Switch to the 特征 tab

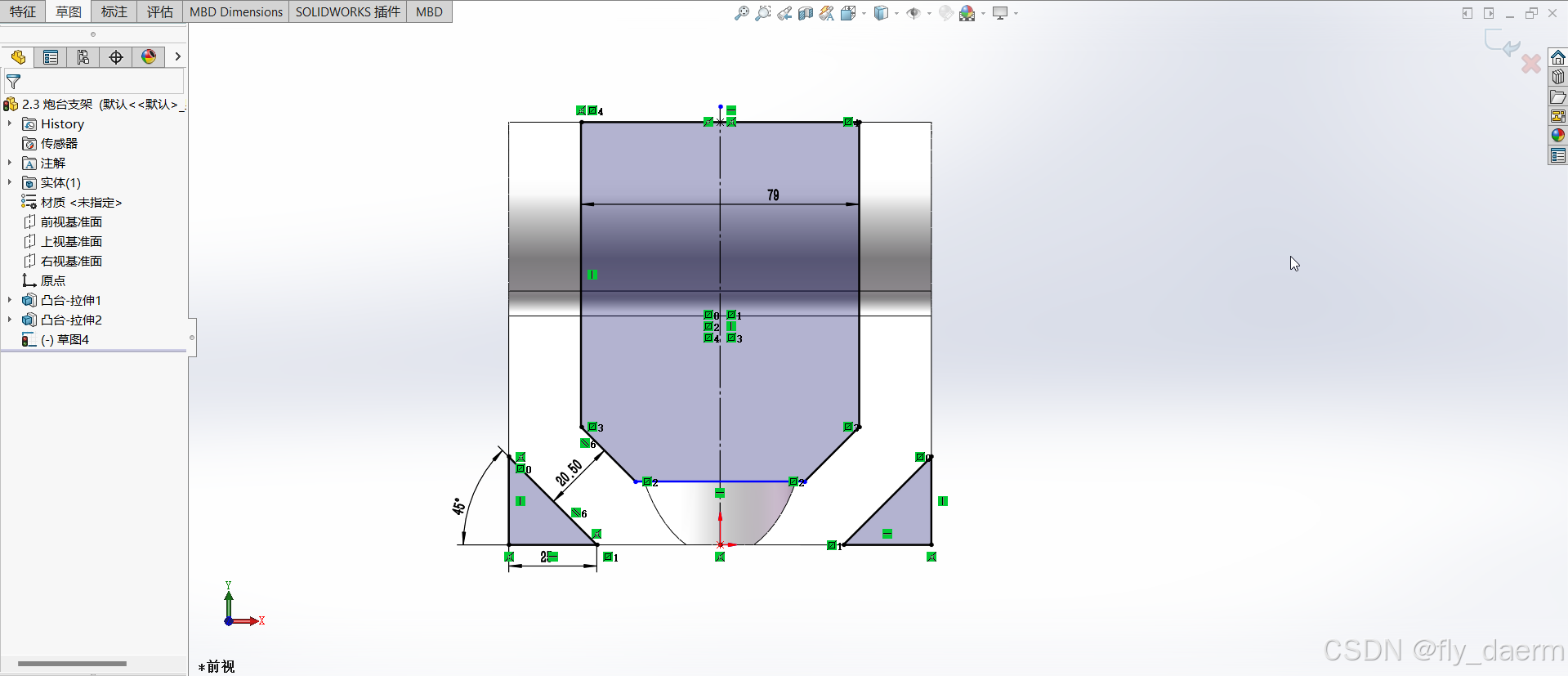[23, 11]
